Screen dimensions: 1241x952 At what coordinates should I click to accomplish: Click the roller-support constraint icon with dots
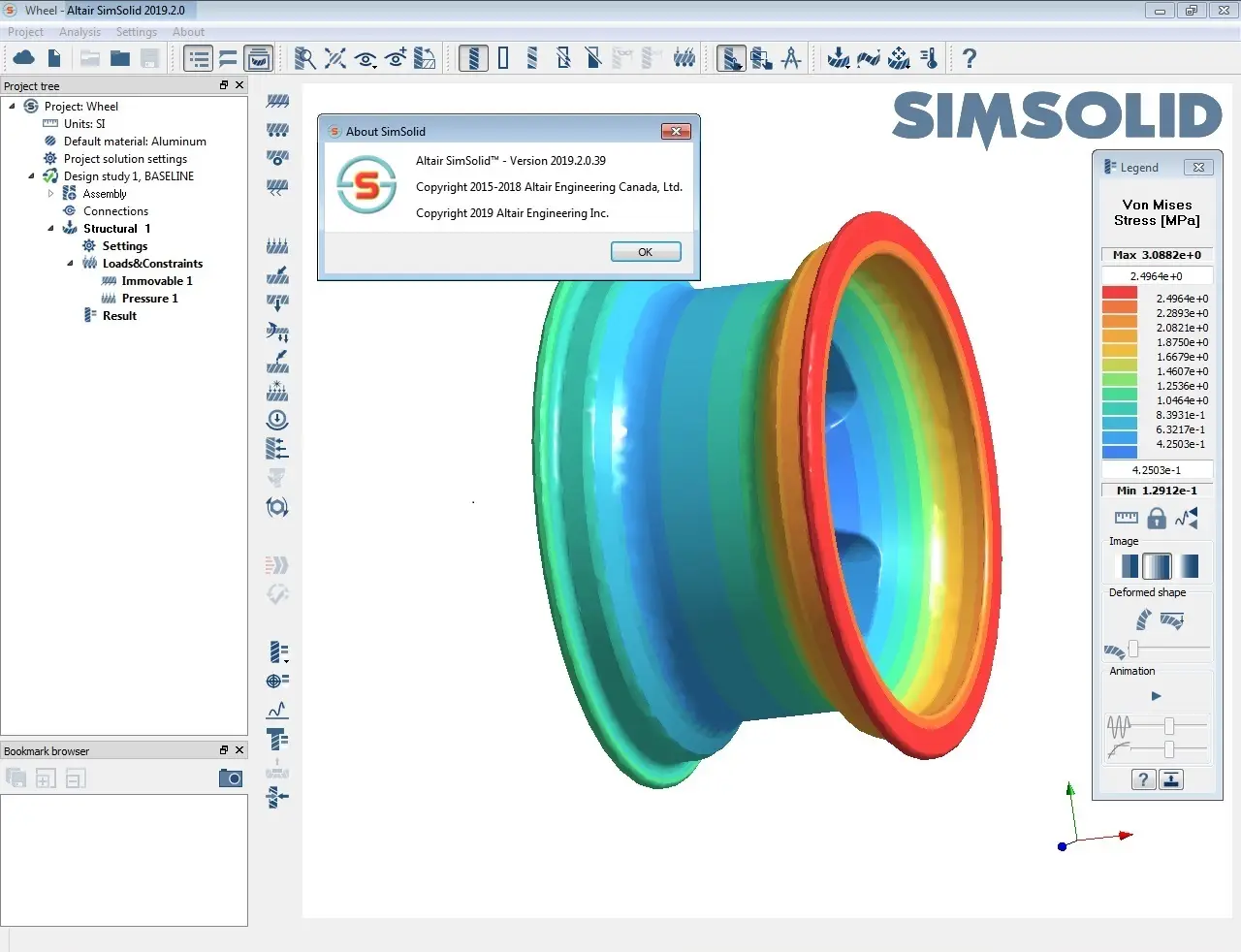pos(277,129)
